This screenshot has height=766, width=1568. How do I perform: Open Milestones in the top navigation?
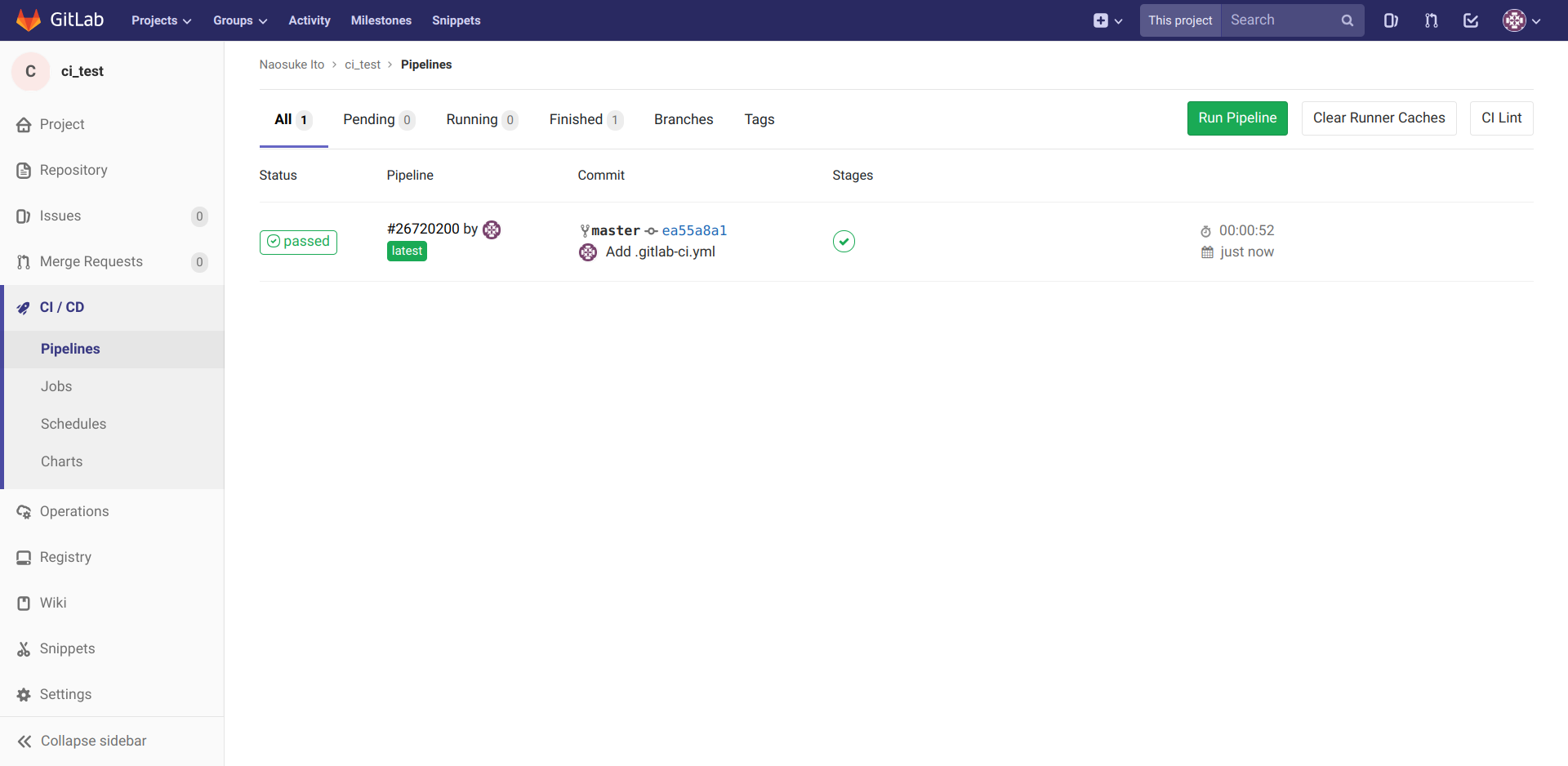381,20
